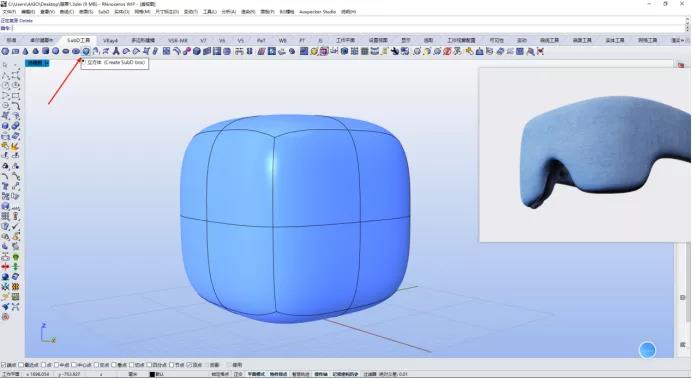This screenshot has height=379, width=692.
Task: Switch to the VSR-MR toolbar tab
Action: pos(178,40)
